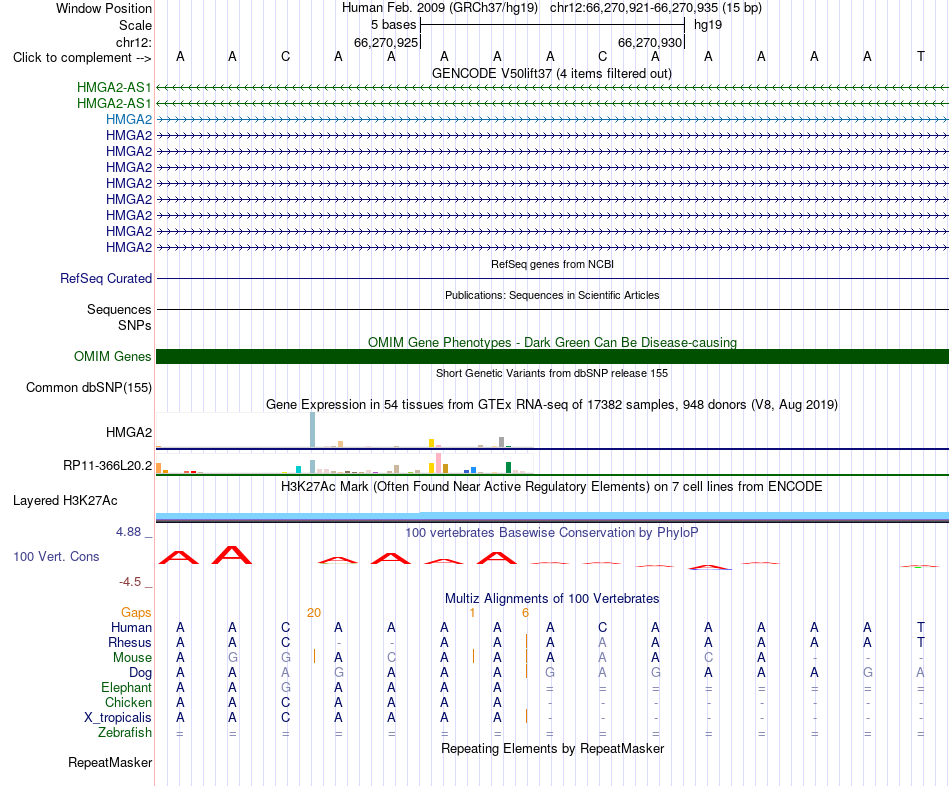950x786 pixels.
Task: Click the 'chr12:' base position label
Action: coord(133,42)
